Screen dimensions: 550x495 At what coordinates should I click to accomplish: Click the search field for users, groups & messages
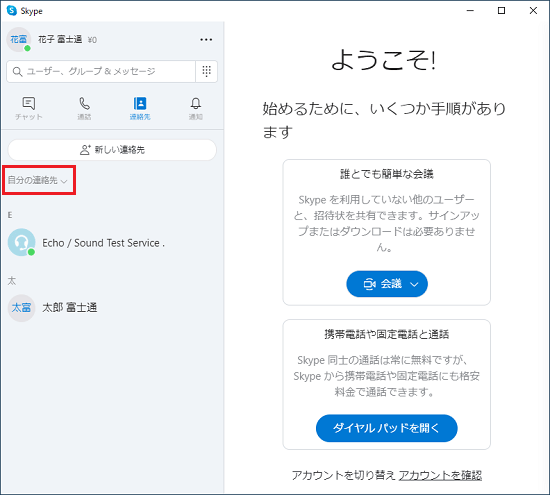[101, 72]
